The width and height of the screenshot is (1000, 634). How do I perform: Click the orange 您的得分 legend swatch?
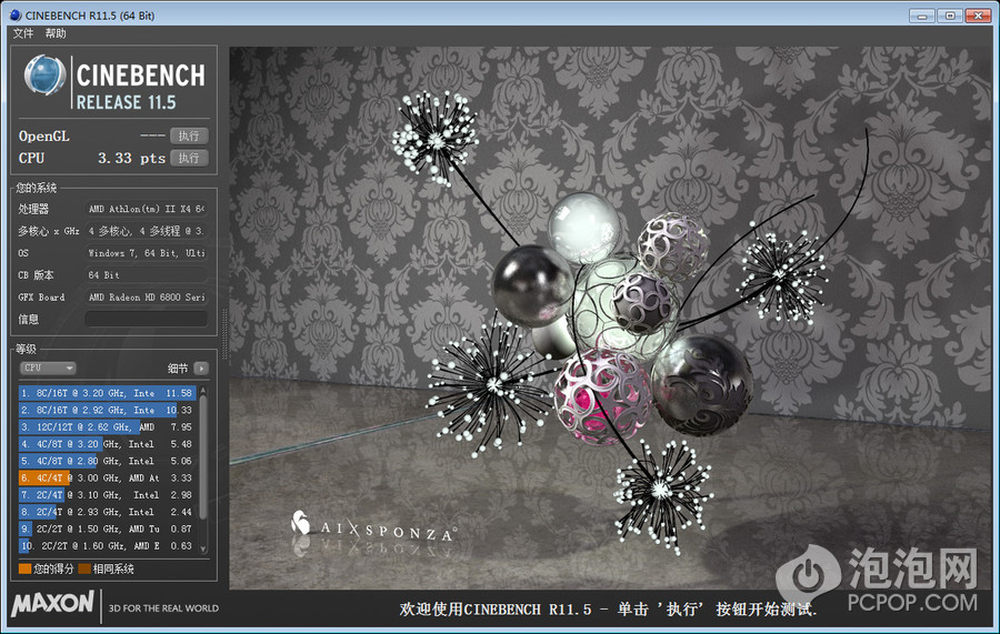tap(25, 568)
